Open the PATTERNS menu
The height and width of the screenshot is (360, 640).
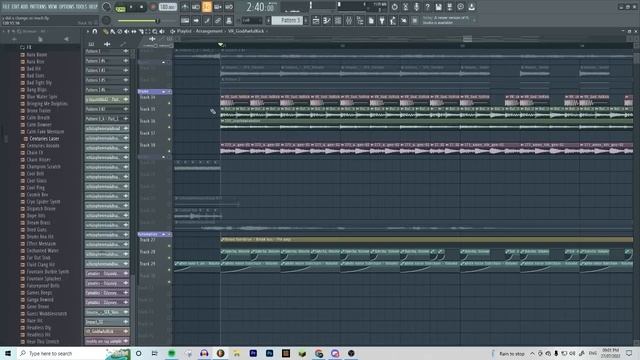click(38, 7)
